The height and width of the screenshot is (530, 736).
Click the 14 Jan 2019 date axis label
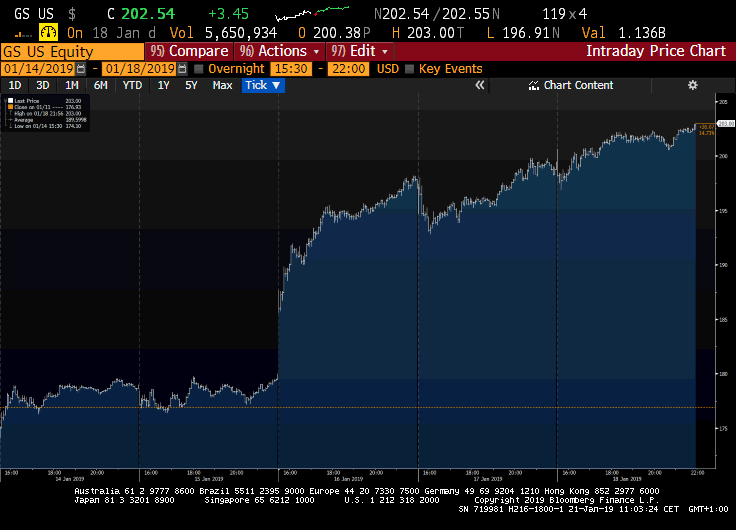point(69,479)
